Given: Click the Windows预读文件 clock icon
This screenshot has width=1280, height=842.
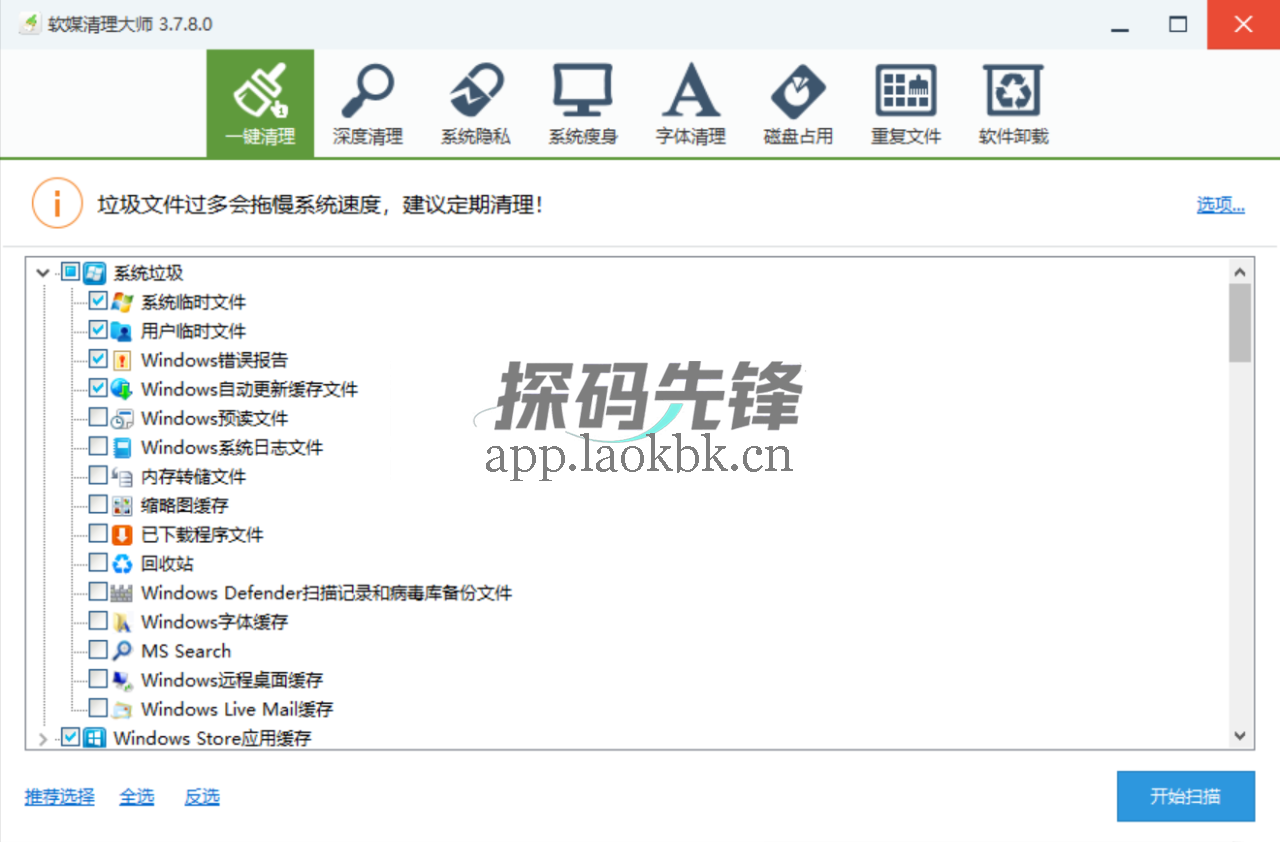Looking at the screenshot, I should click(x=122, y=418).
